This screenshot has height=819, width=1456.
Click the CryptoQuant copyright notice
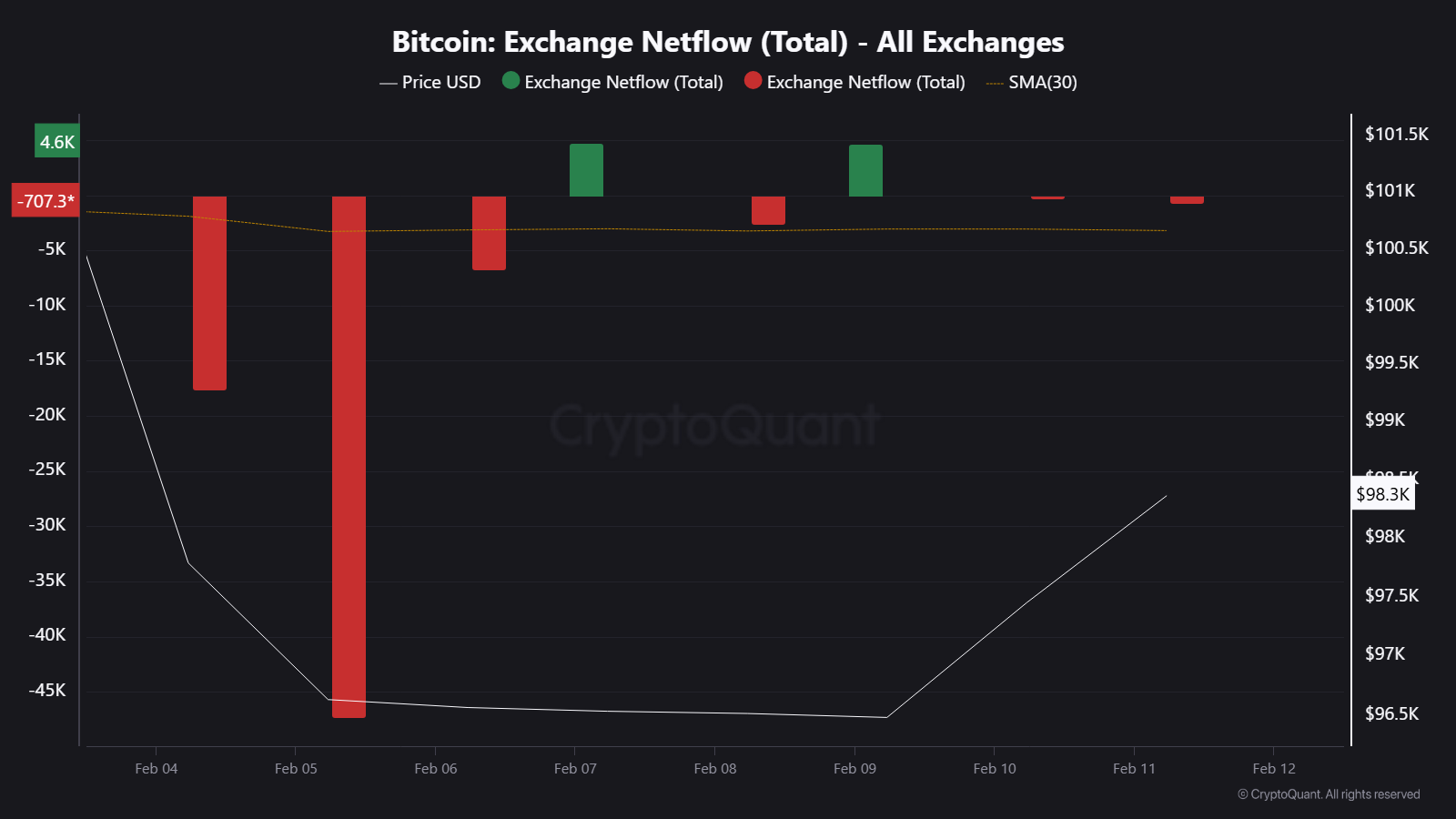1329,794
